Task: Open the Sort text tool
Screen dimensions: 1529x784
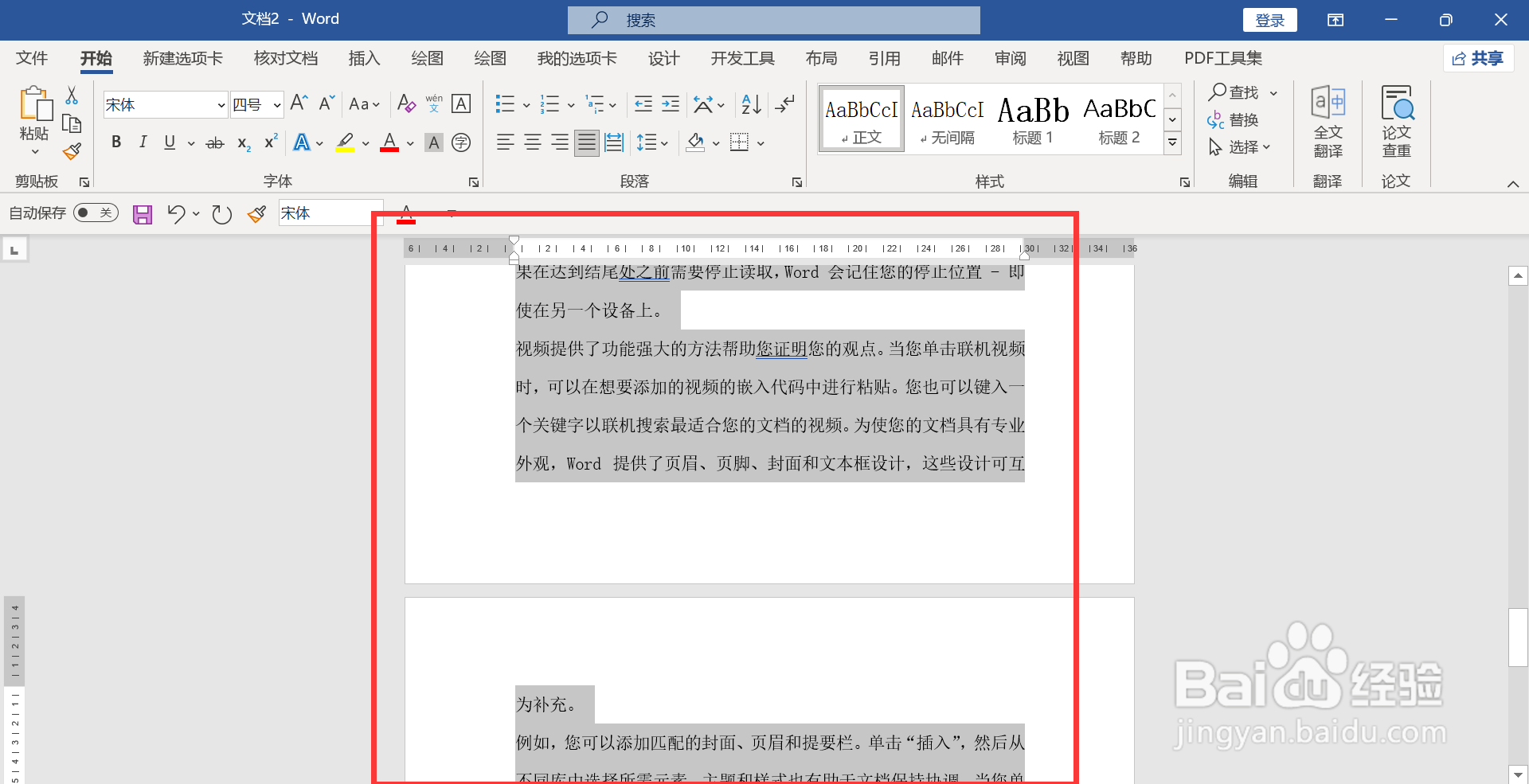Action: tap(751, 104)
